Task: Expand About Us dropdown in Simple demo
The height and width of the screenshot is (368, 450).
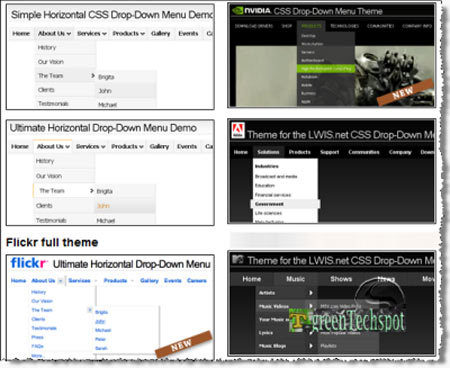Action: [55, 33]
